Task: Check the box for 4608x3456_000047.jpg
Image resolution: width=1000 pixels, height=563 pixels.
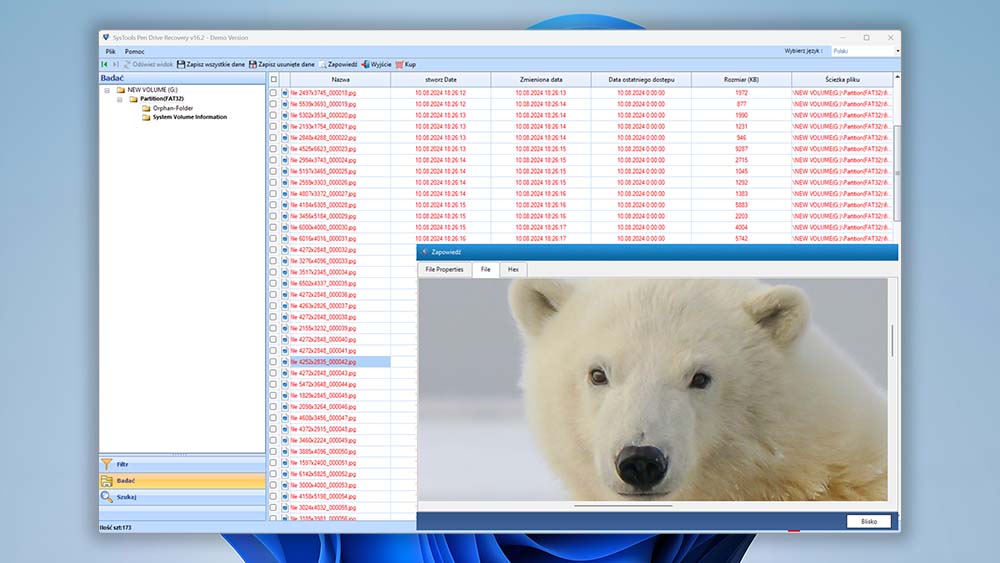Action: pos(274,418)
